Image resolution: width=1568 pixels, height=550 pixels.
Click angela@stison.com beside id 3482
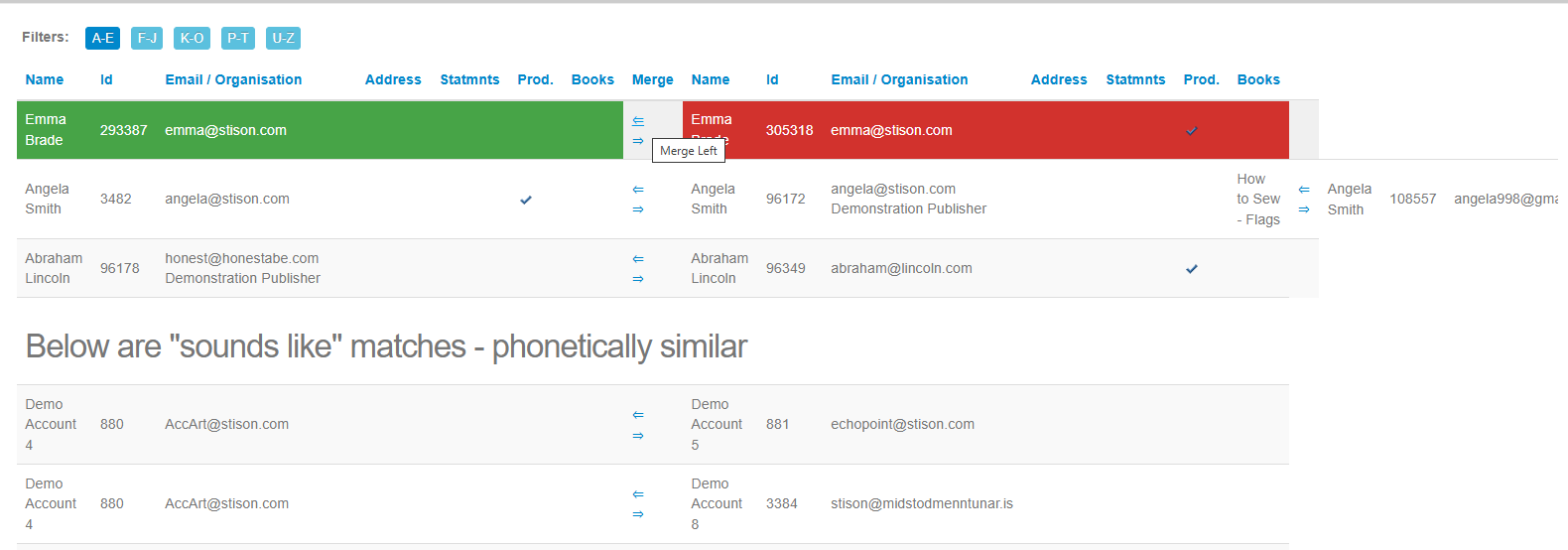pyautogui.click(x=227, y=199)
